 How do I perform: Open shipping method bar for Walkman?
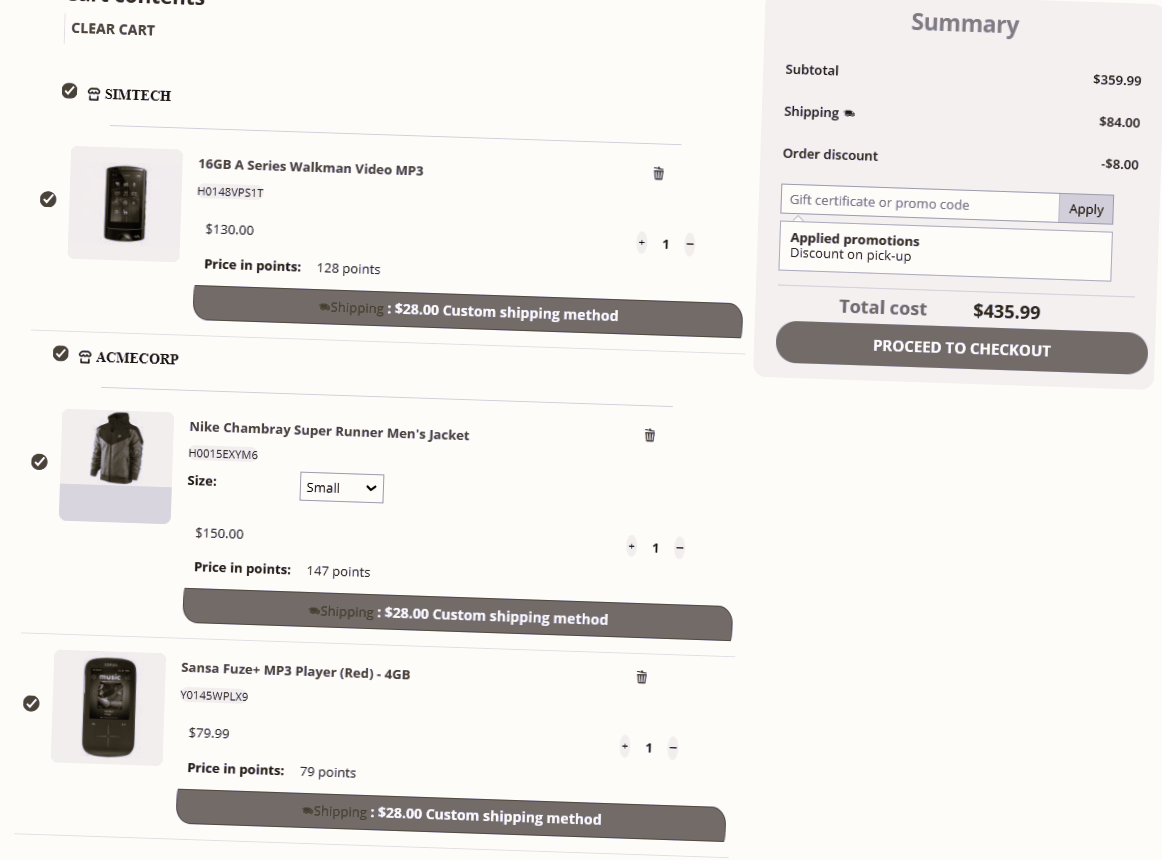point(468,312)
